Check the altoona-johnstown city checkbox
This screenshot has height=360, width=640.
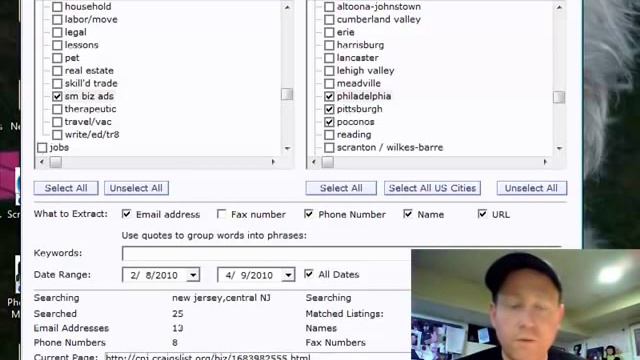[x=329, y=7]
